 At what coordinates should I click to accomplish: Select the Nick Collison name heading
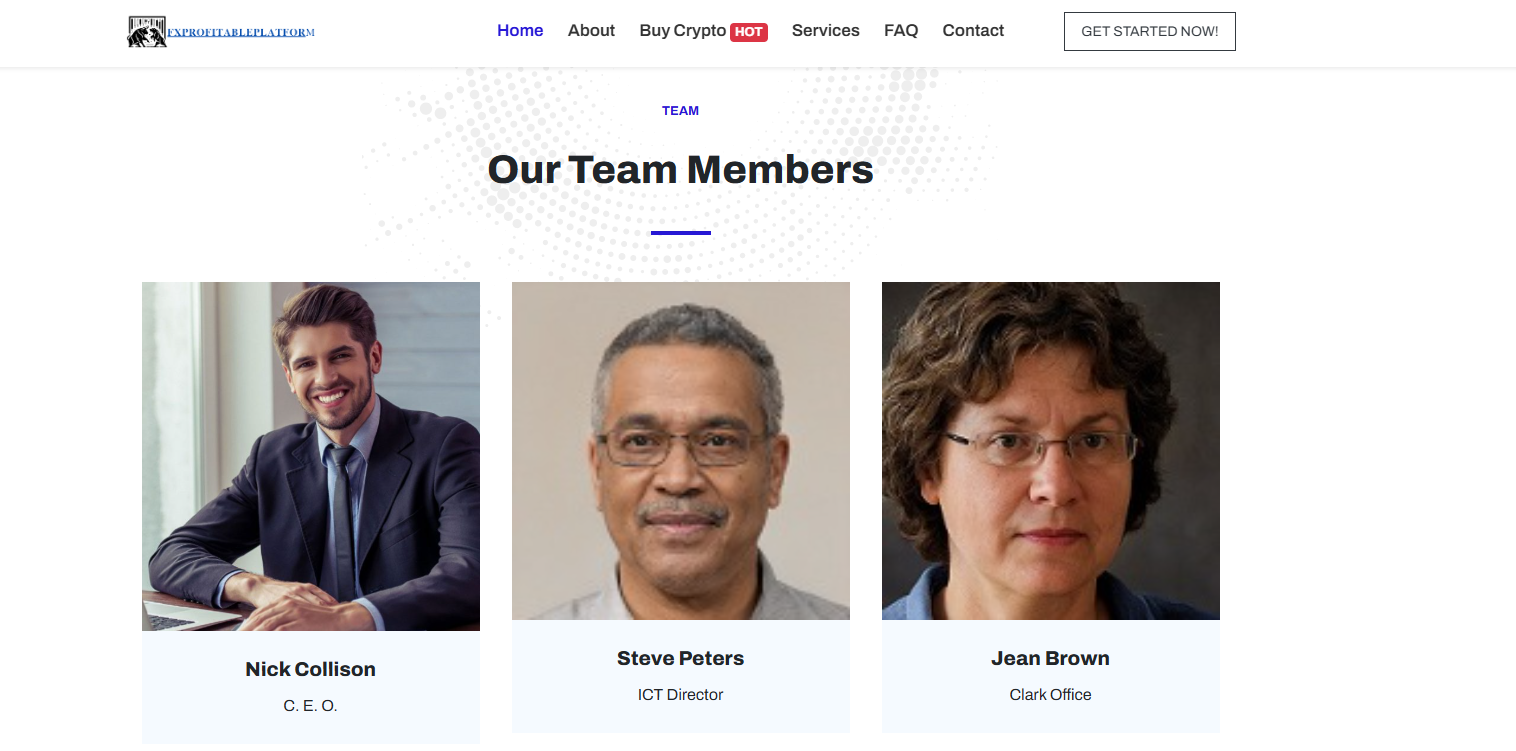(x=311, y=669)
